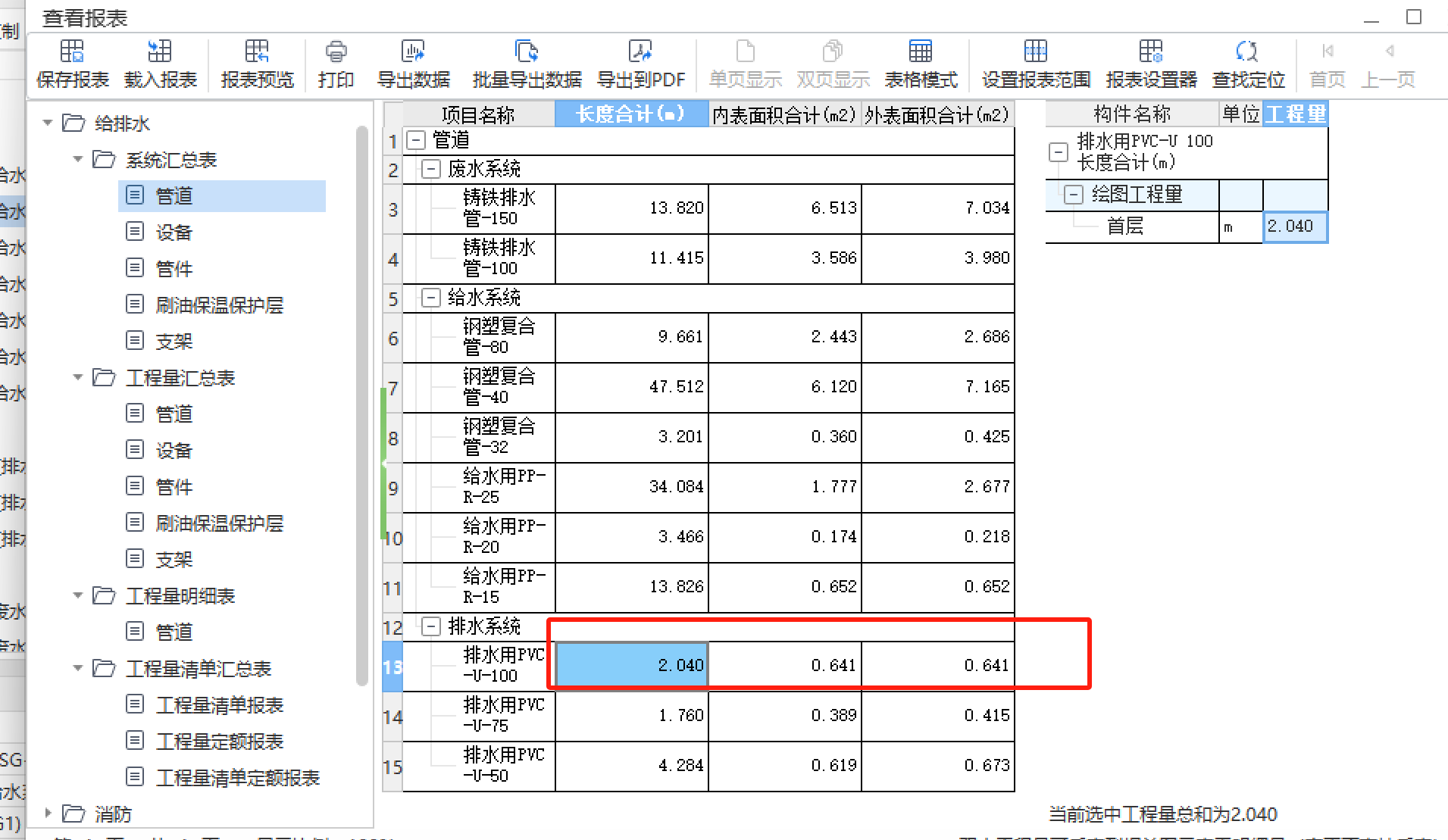Image resolution: width=1448 pixels, height=840 pixels.
Task: Click the 项目名称 column header
Action: click(478, 114)
